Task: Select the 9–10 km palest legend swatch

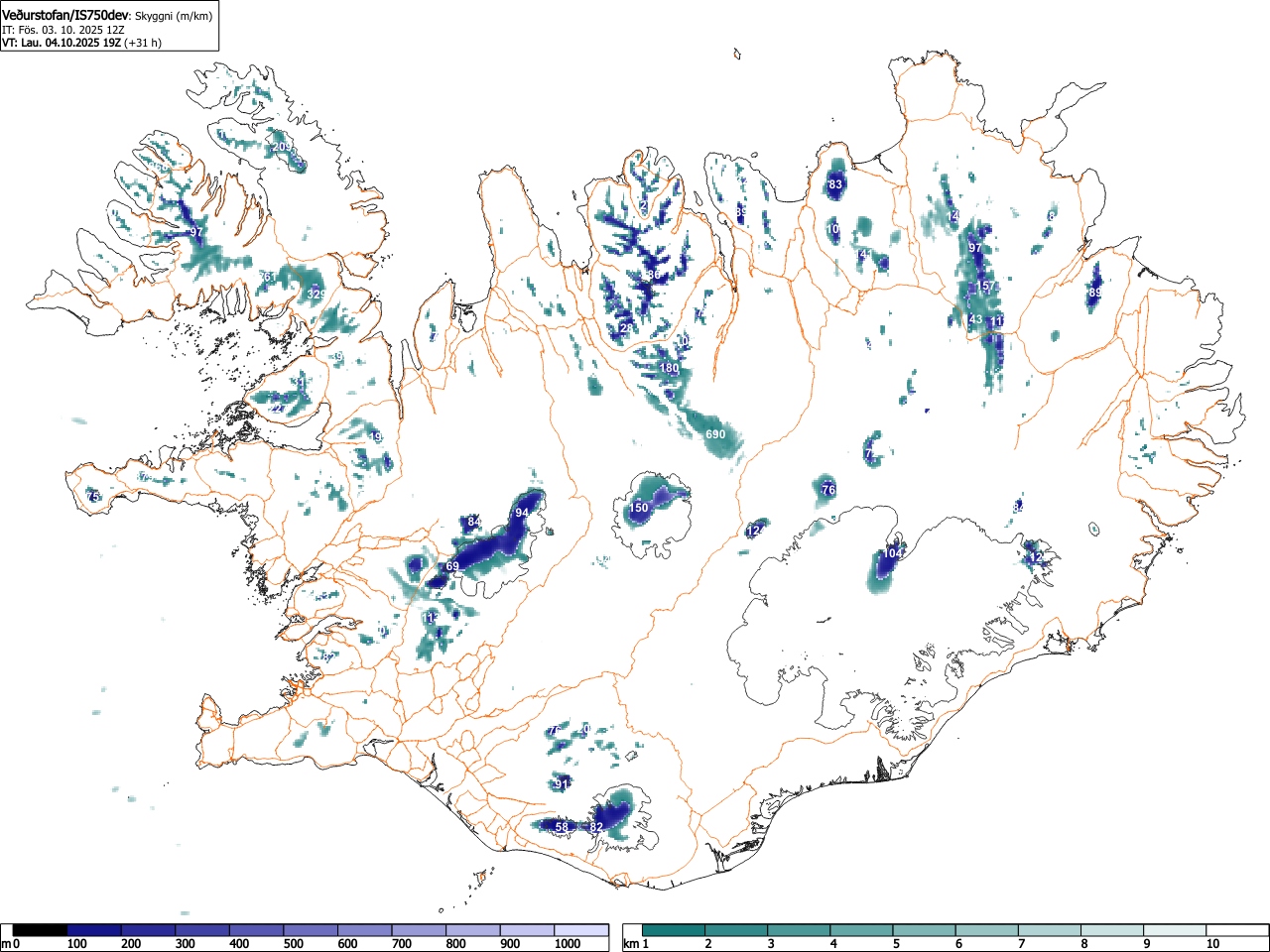Action: 1175,930
